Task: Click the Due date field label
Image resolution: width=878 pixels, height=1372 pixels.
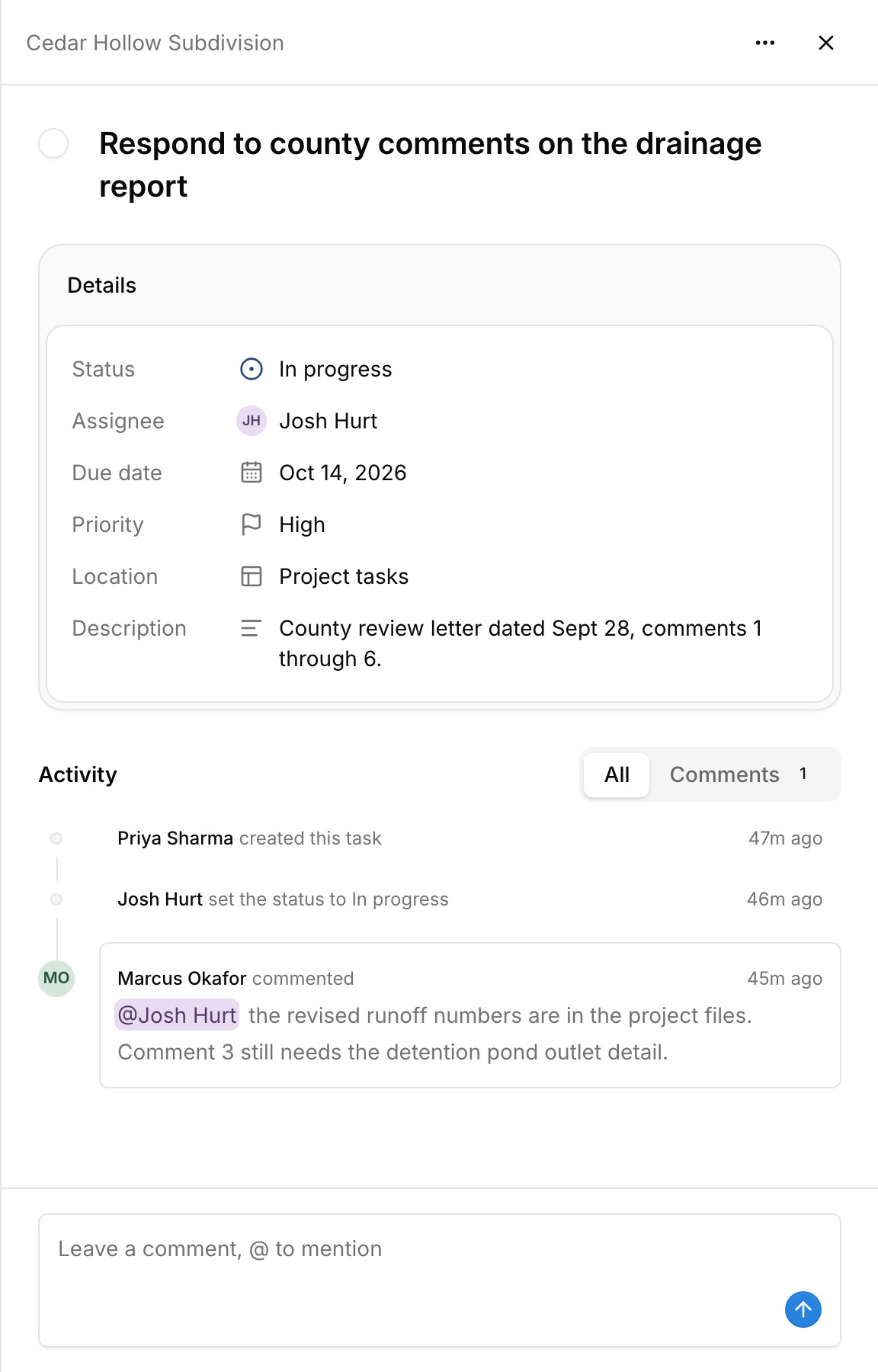Action: pyautogui.click(x=117, y=473)
